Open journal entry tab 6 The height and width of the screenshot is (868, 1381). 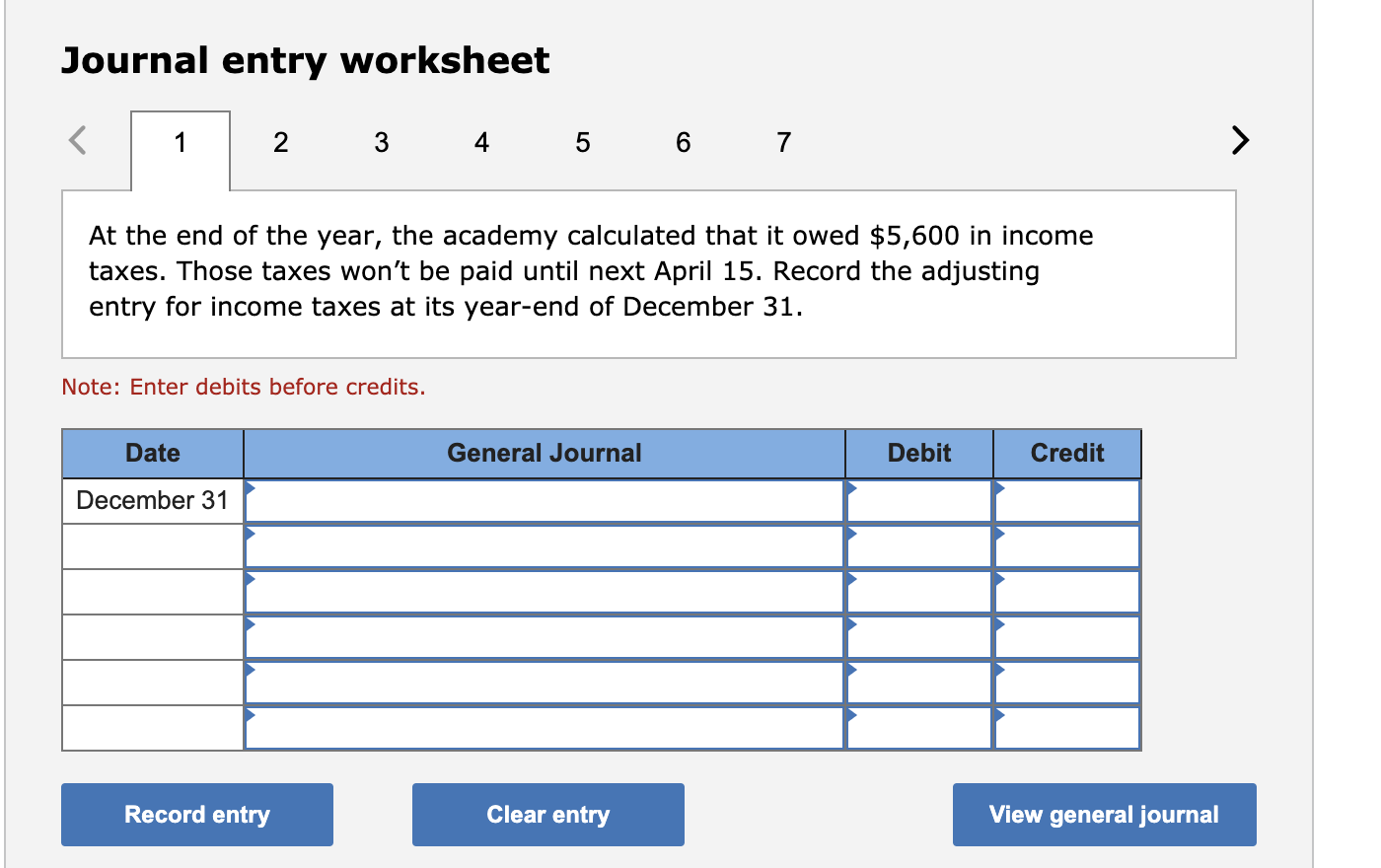tap(684, 143)
